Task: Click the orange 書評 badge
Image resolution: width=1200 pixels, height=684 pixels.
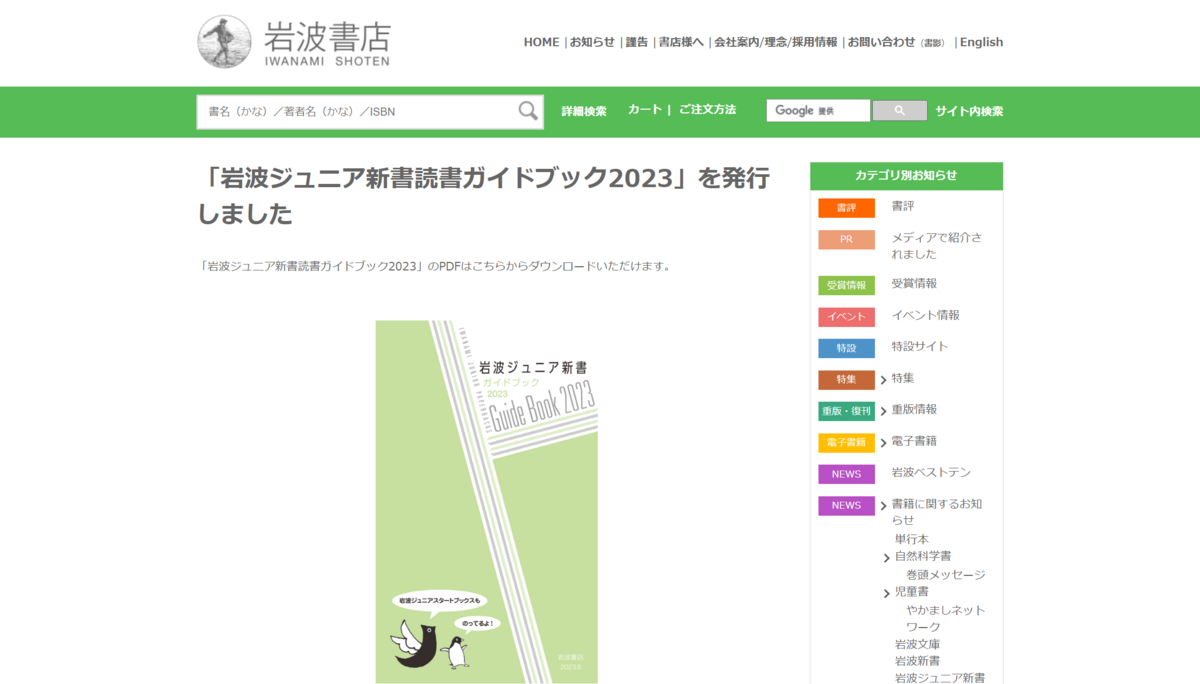Action: click(x=846, y=208)
